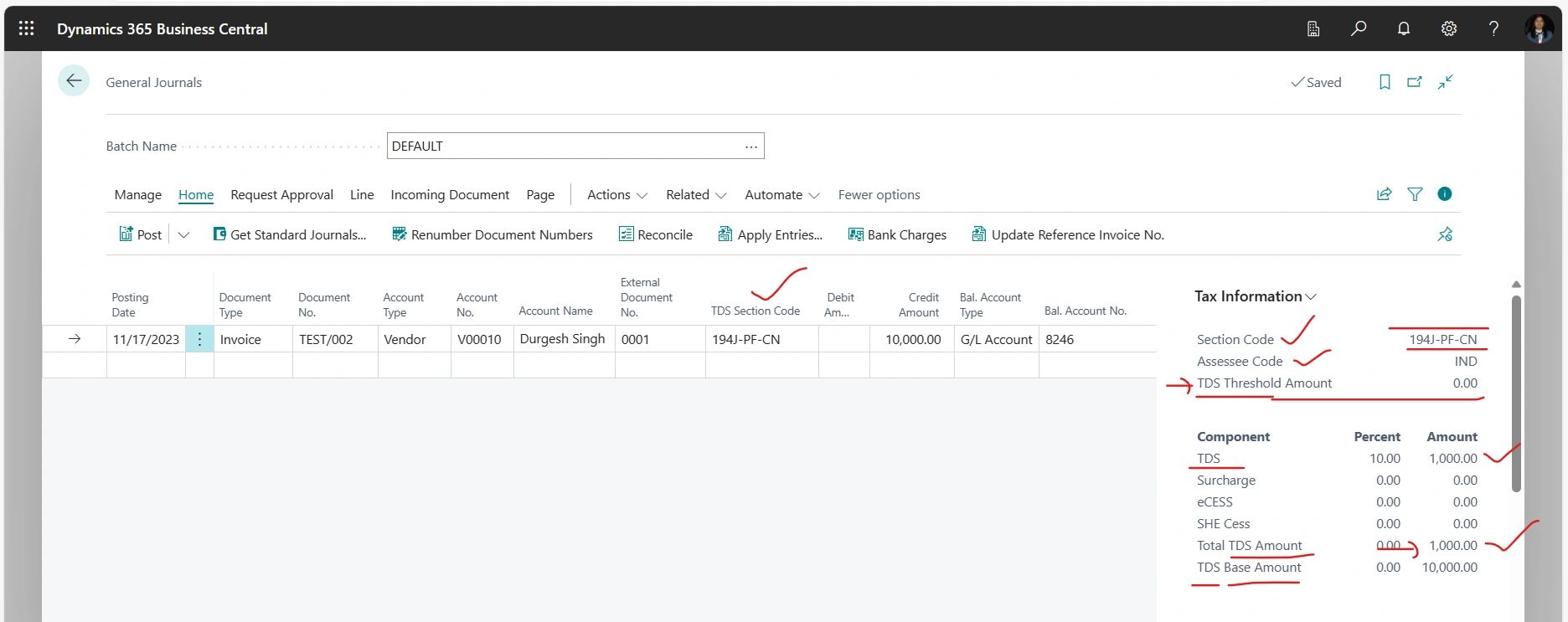The height and width of the screenshot is (622, 1568).
Task: Open the Manage menu
Action: (x=138, y=195)
